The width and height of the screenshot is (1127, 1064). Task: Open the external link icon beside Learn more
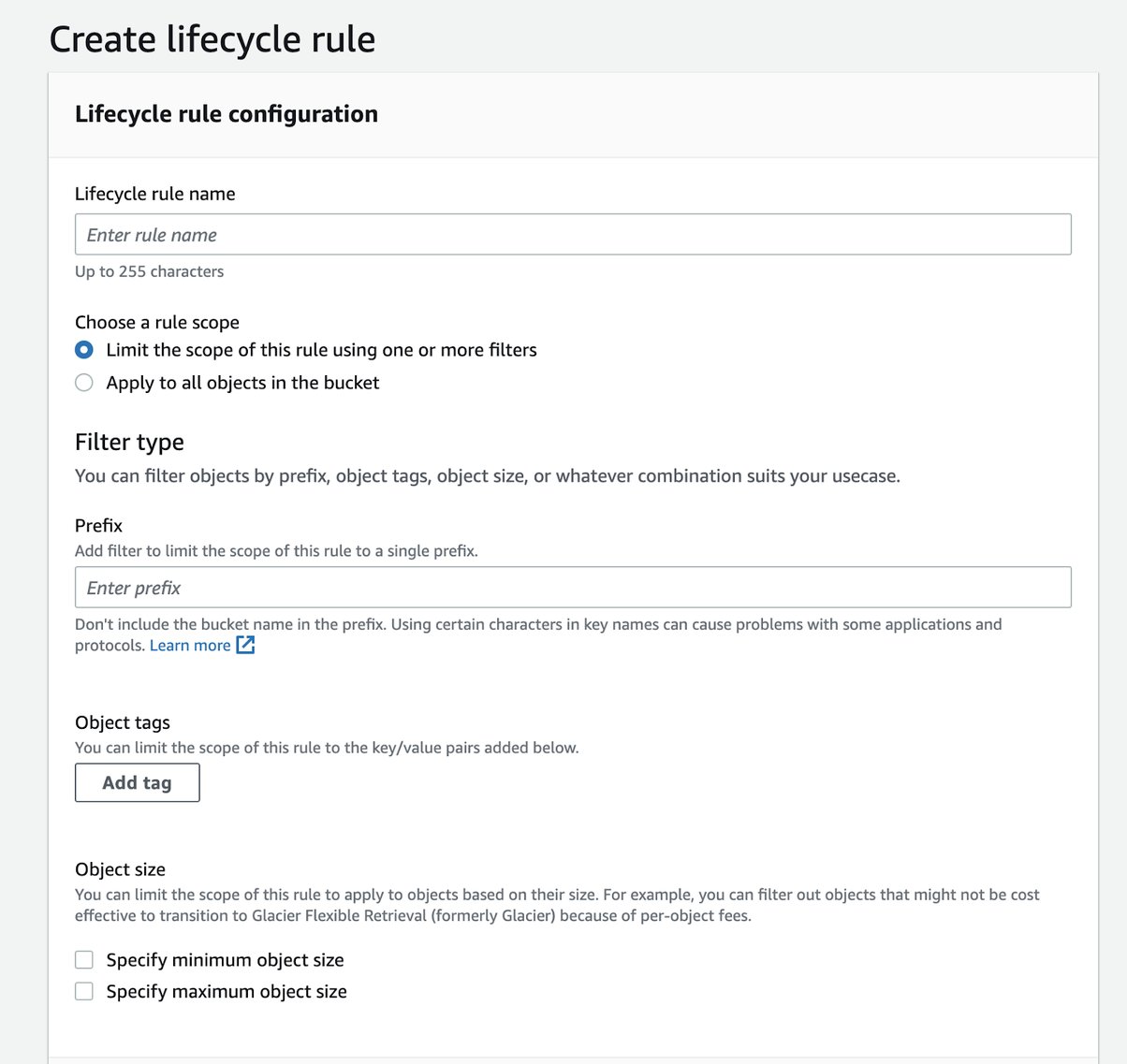[244, 645]
